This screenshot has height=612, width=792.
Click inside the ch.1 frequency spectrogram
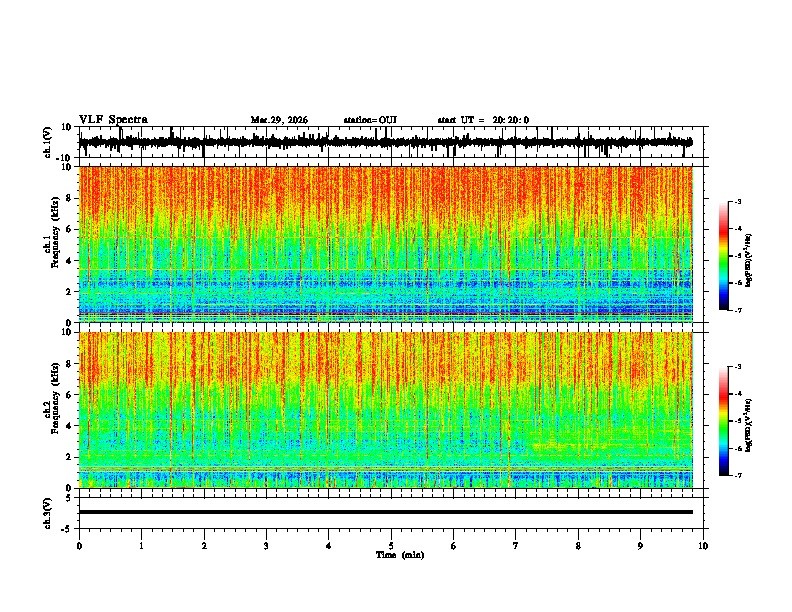pos(386,244)
